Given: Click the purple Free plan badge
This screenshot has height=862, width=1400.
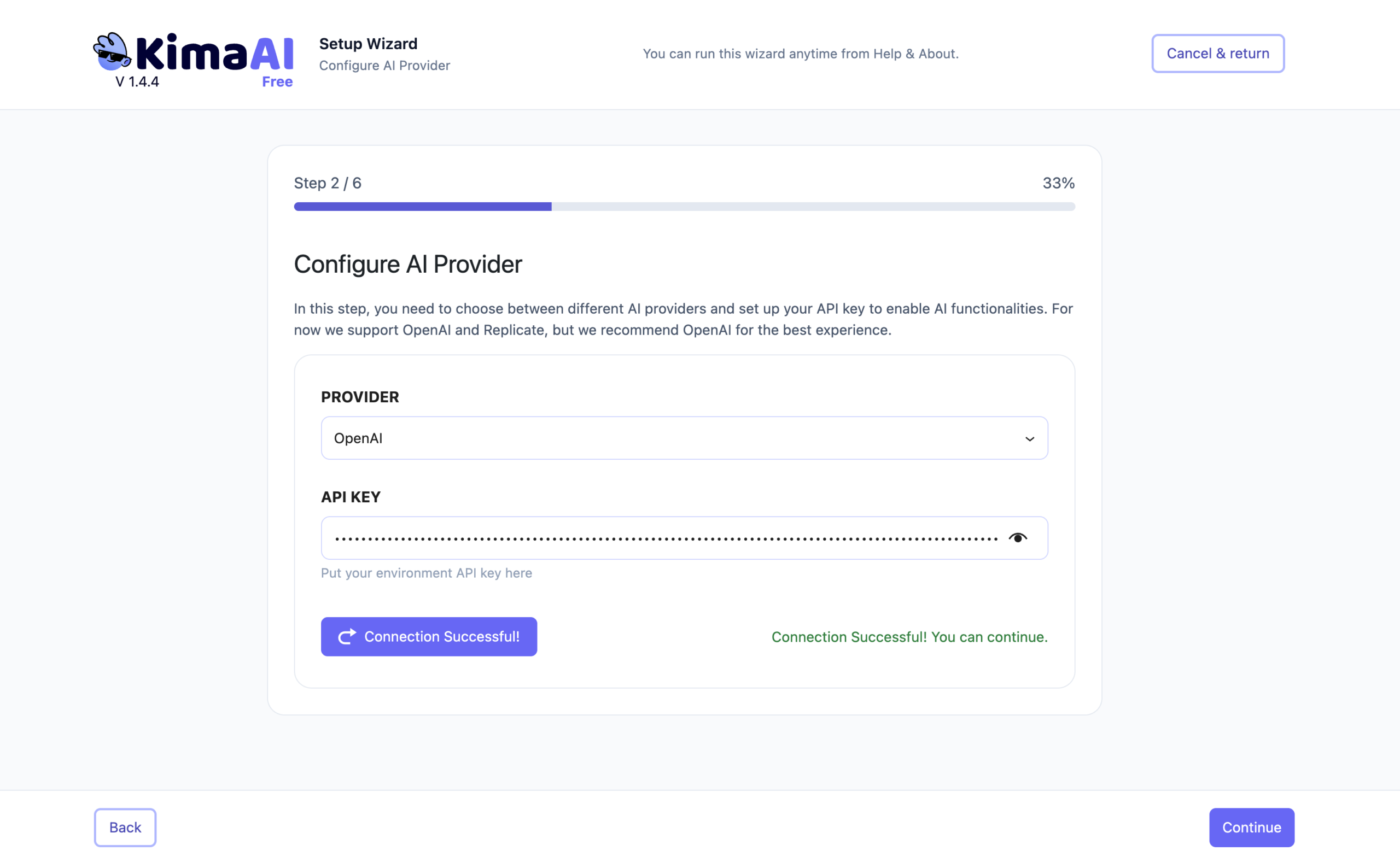Looking at the screenshot, I should tap(277, 81).
